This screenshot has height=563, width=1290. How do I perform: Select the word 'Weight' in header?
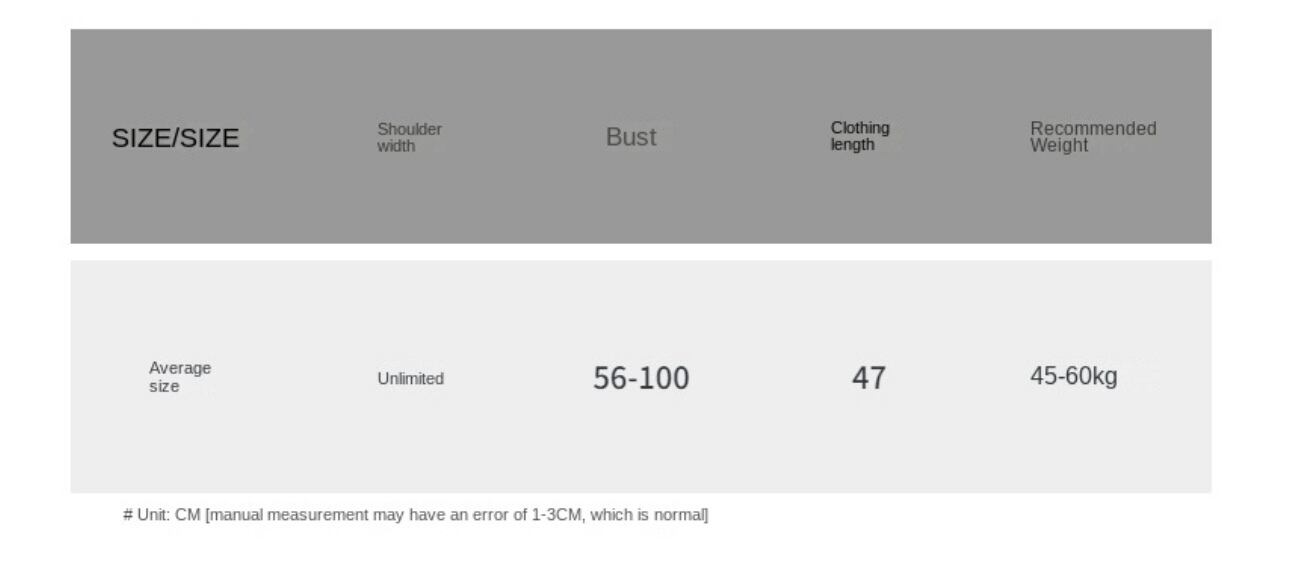tap(1059, 146)
